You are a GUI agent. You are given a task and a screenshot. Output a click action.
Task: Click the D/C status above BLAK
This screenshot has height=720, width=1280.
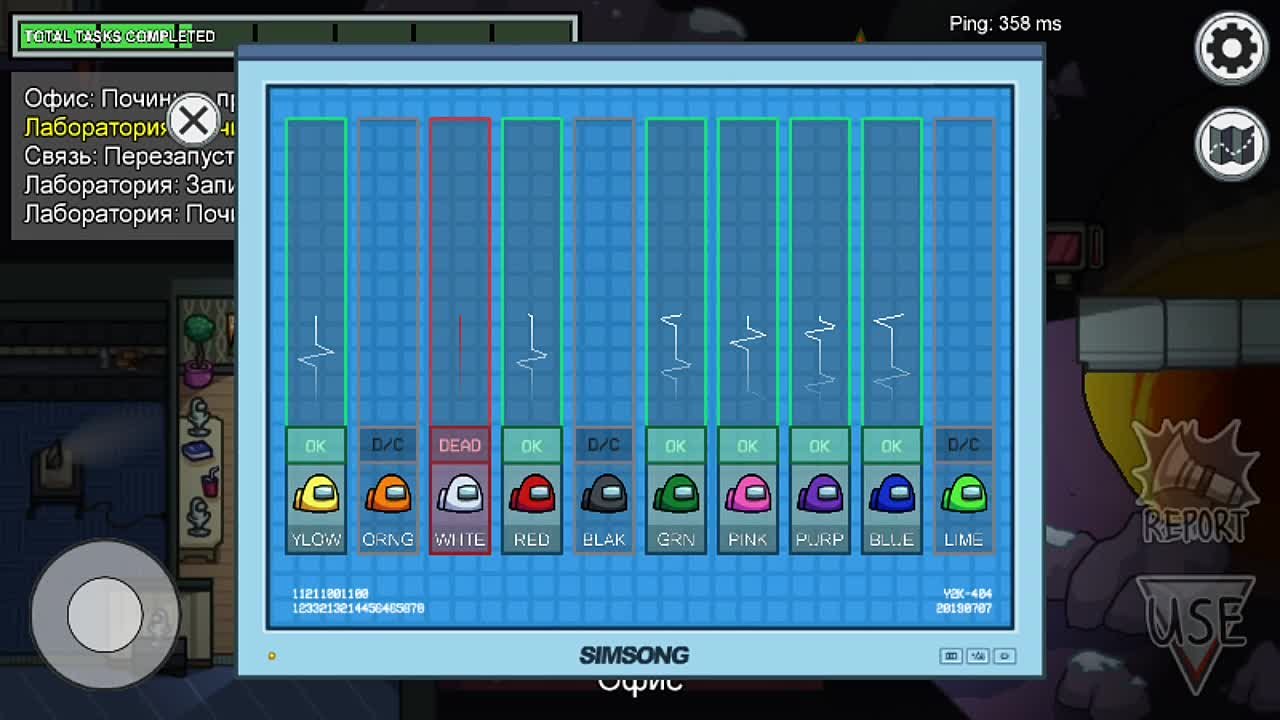(604, 446)
